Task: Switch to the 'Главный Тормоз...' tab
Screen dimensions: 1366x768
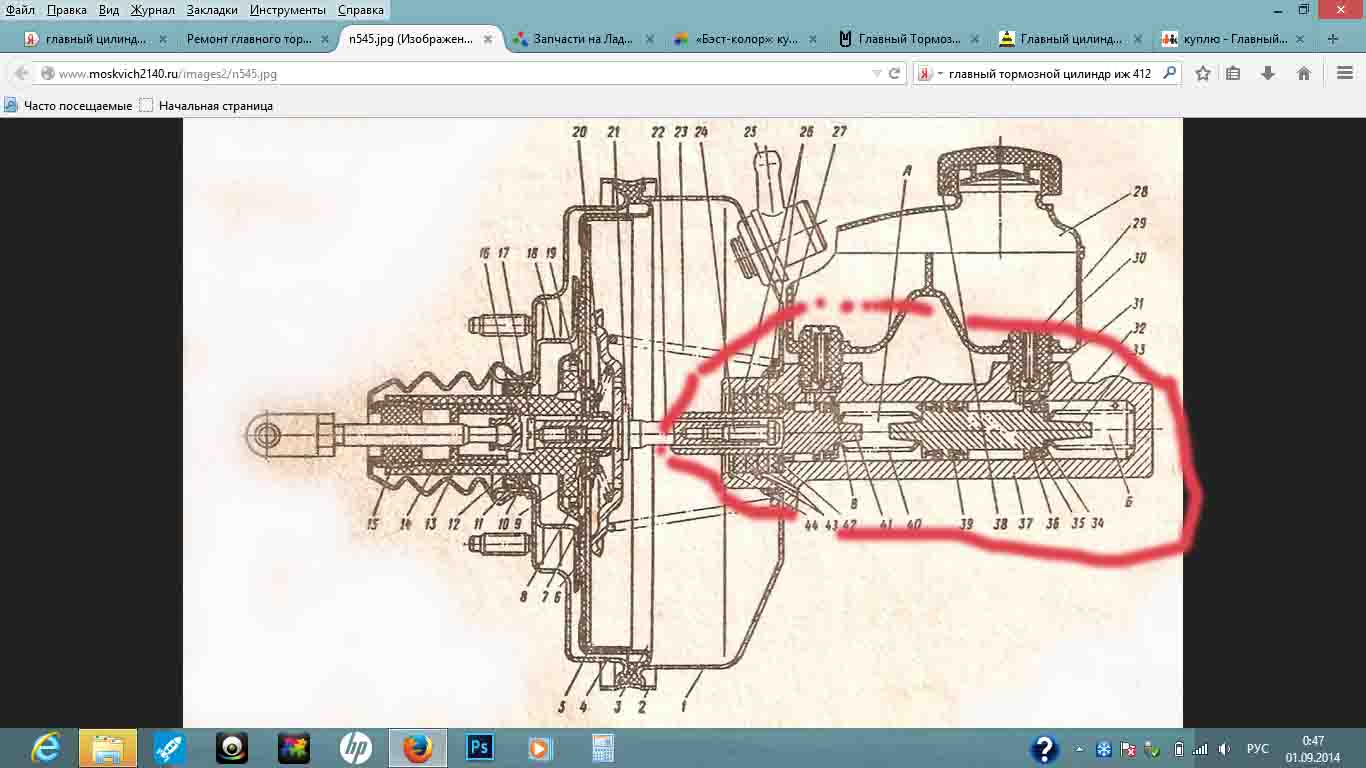Action: click(908, 39)
